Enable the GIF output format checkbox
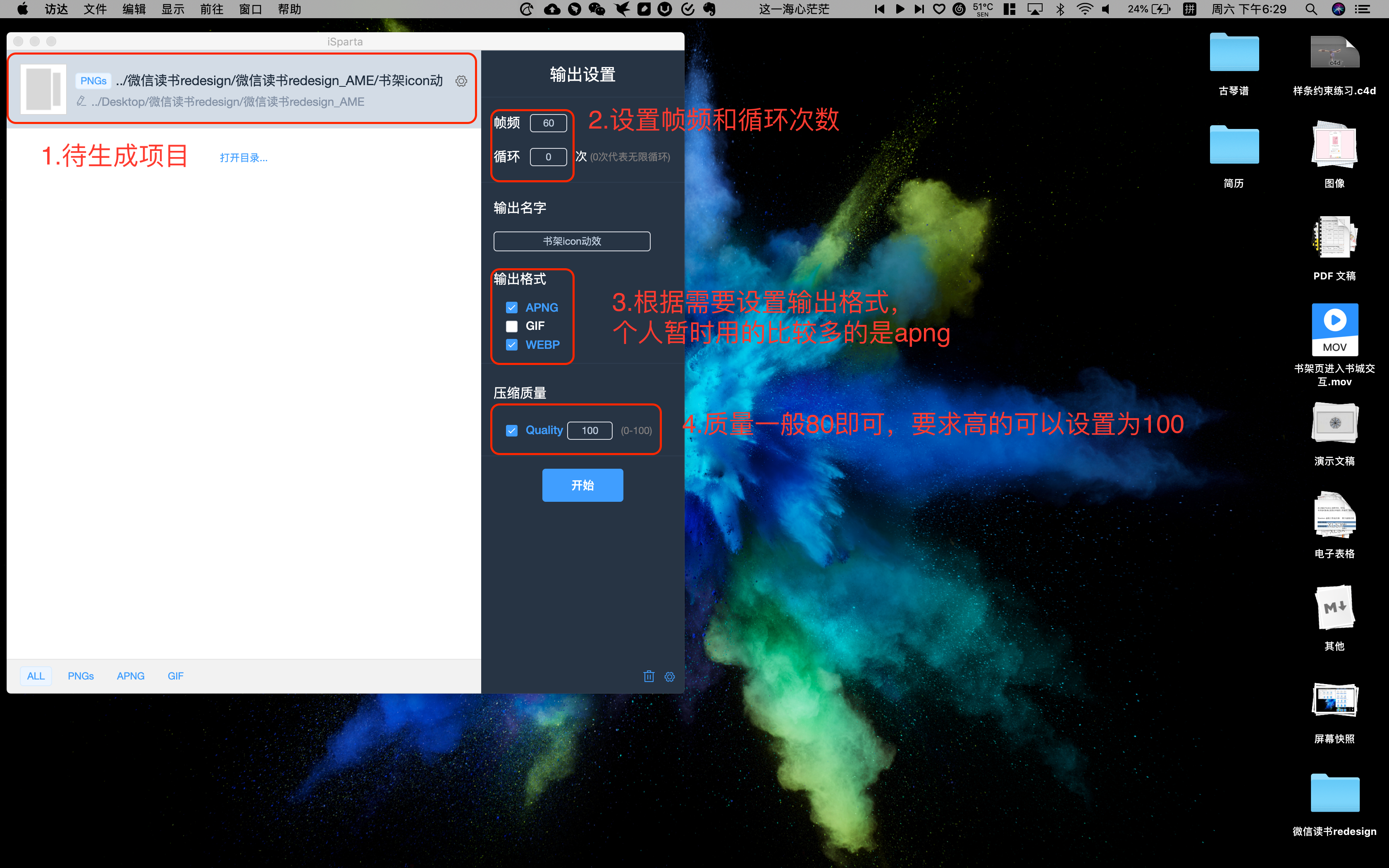 511,326
